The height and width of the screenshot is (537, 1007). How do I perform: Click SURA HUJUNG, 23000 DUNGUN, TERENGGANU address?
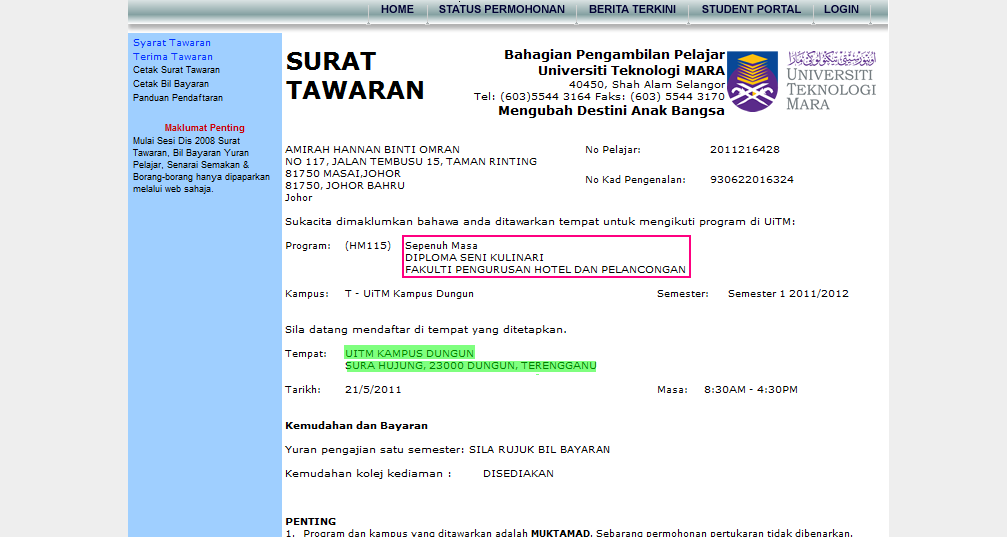coord(471,366)
